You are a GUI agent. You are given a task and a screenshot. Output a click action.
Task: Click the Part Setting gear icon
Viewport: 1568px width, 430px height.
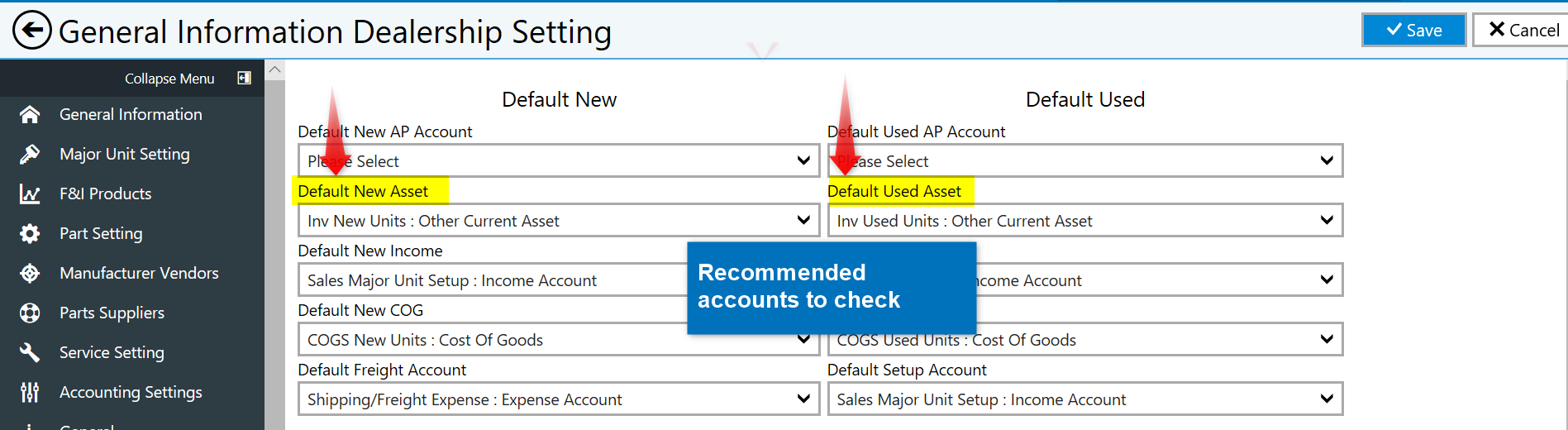coord(30,233)
